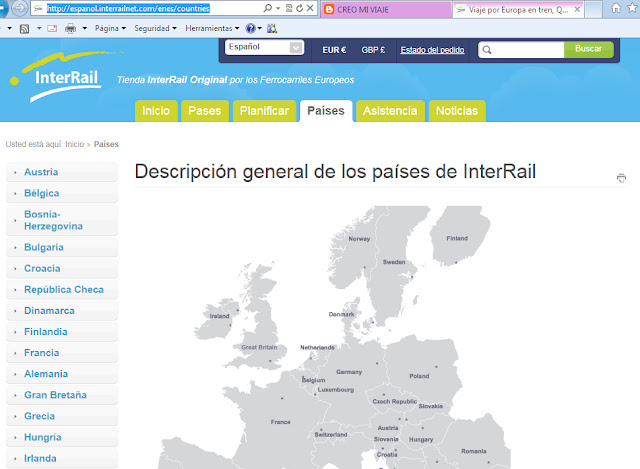Screen dimensions: 640x469
Task: Click the blue Help question mark icon
Action: click(x=250, y=29)
